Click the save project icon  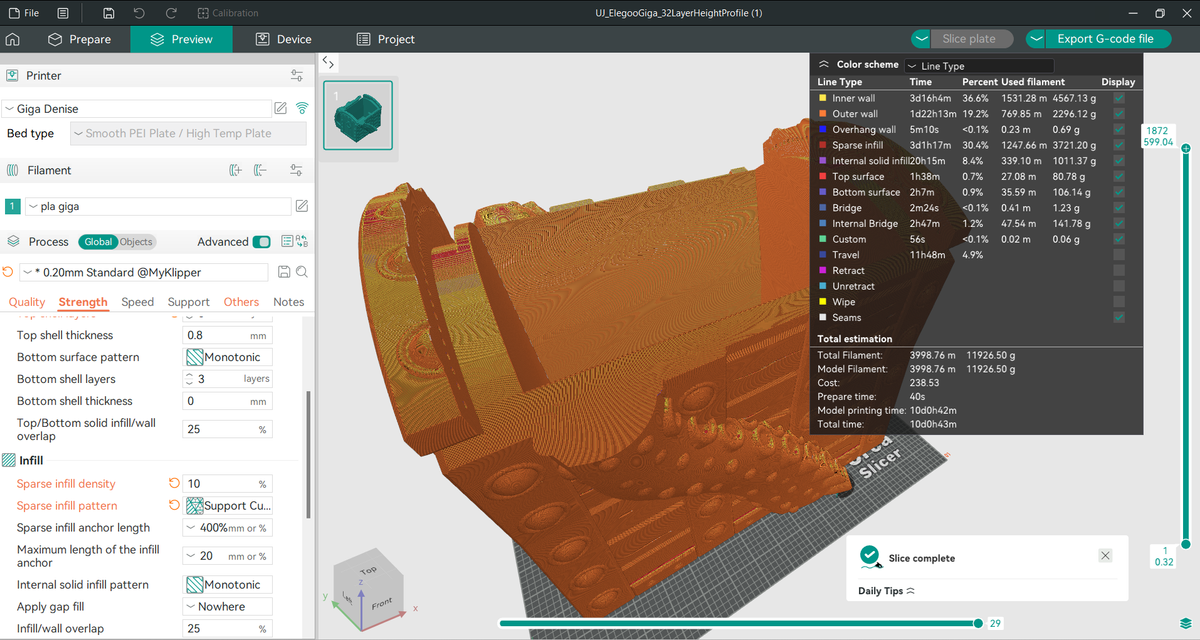click(108, 13)
